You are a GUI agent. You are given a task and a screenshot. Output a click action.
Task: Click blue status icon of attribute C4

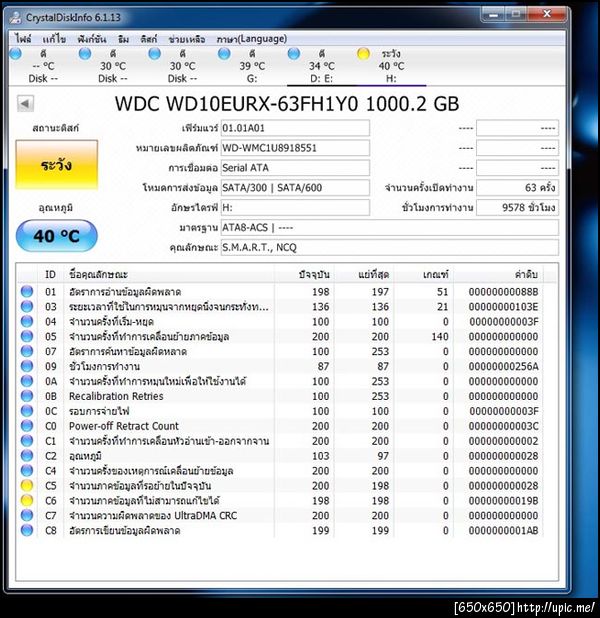(27, 471)
